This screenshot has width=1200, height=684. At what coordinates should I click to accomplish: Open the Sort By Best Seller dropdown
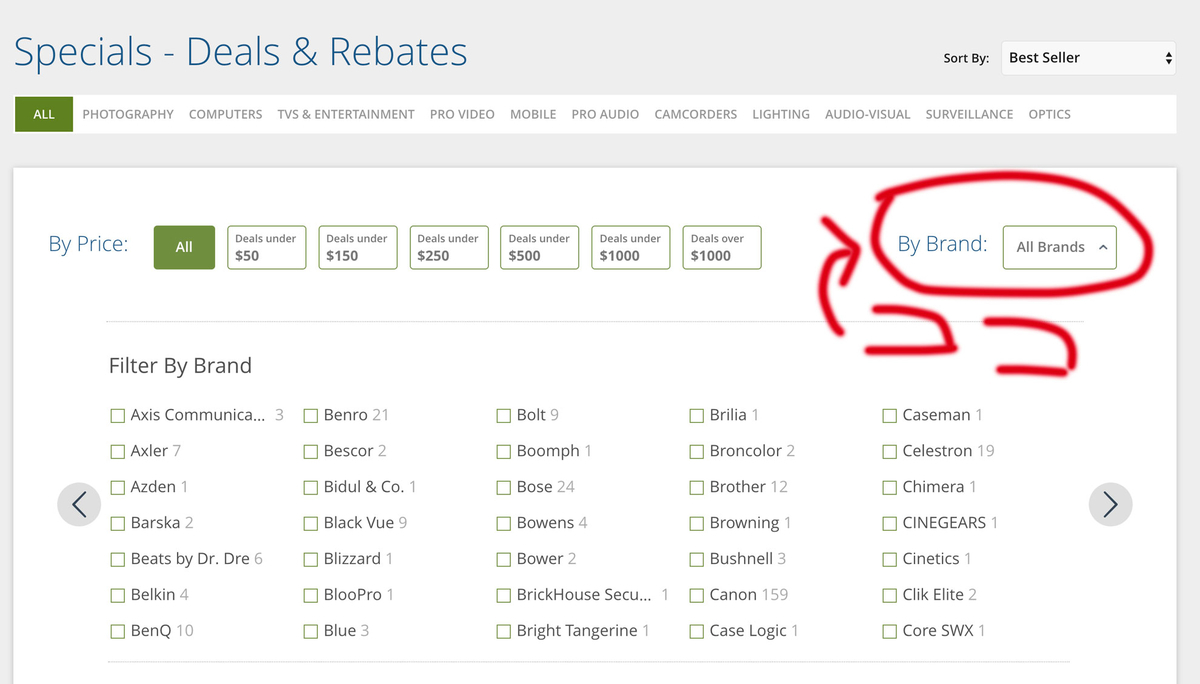[x=1088, y=58]
